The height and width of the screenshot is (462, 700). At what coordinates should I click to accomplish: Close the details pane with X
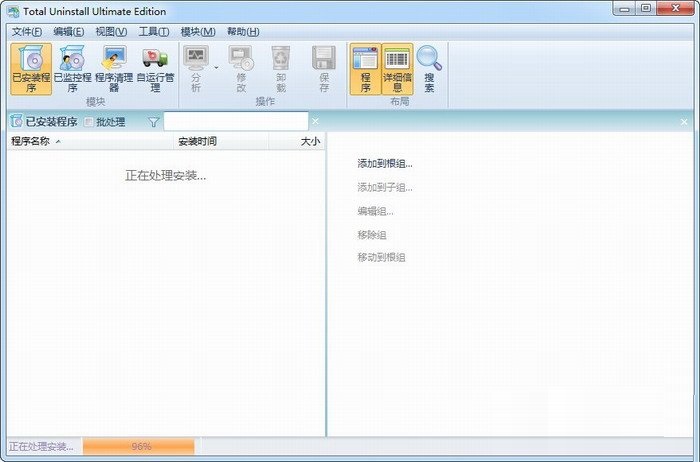point(684,122)
